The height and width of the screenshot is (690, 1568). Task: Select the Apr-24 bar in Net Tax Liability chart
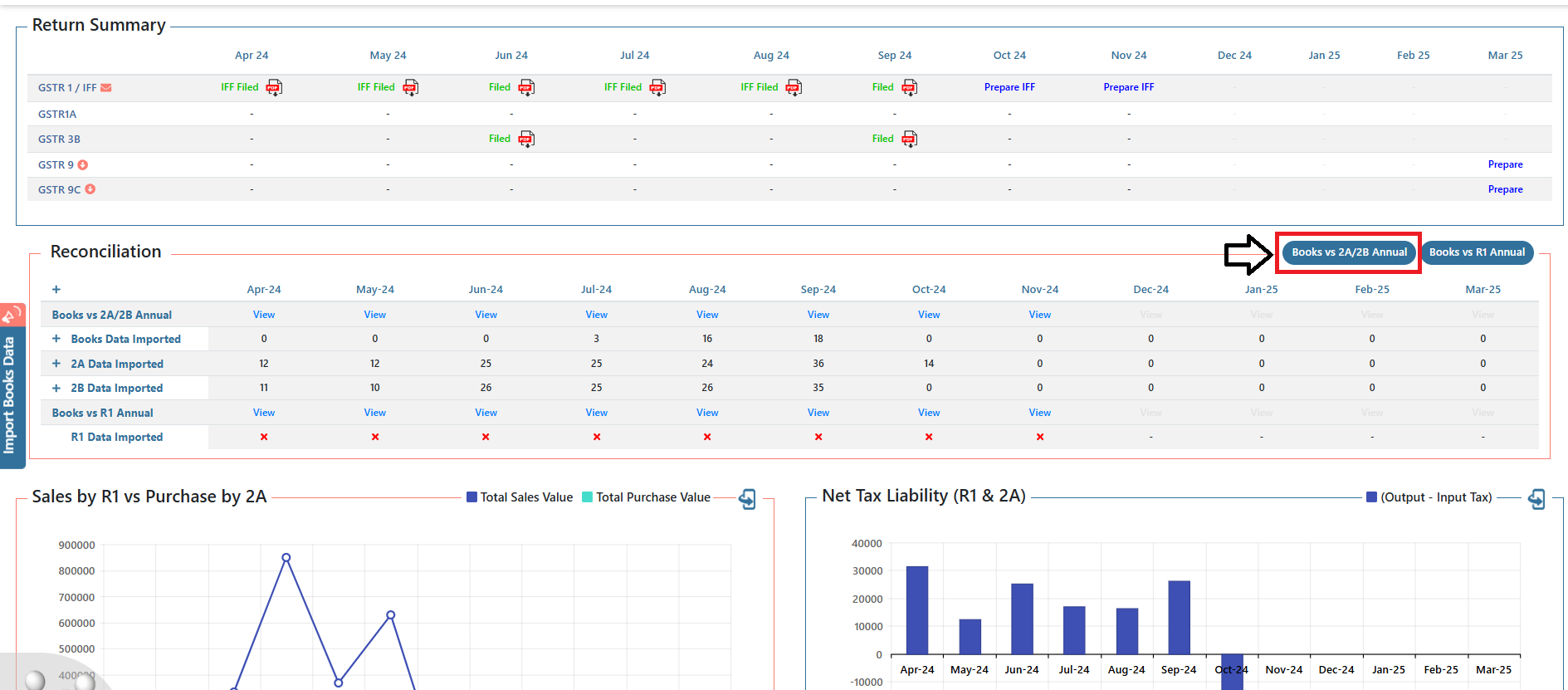point(917,610)
